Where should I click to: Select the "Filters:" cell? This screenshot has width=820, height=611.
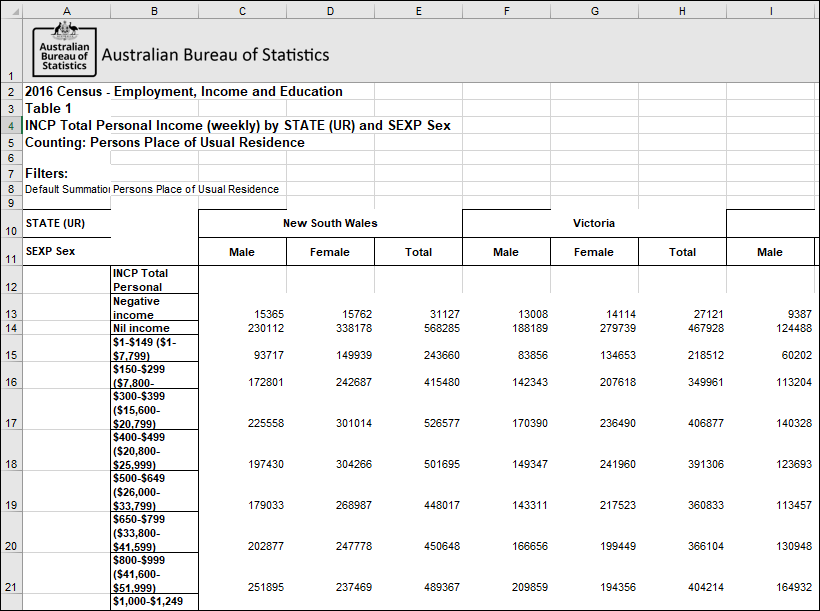click(x=67, y=171)
